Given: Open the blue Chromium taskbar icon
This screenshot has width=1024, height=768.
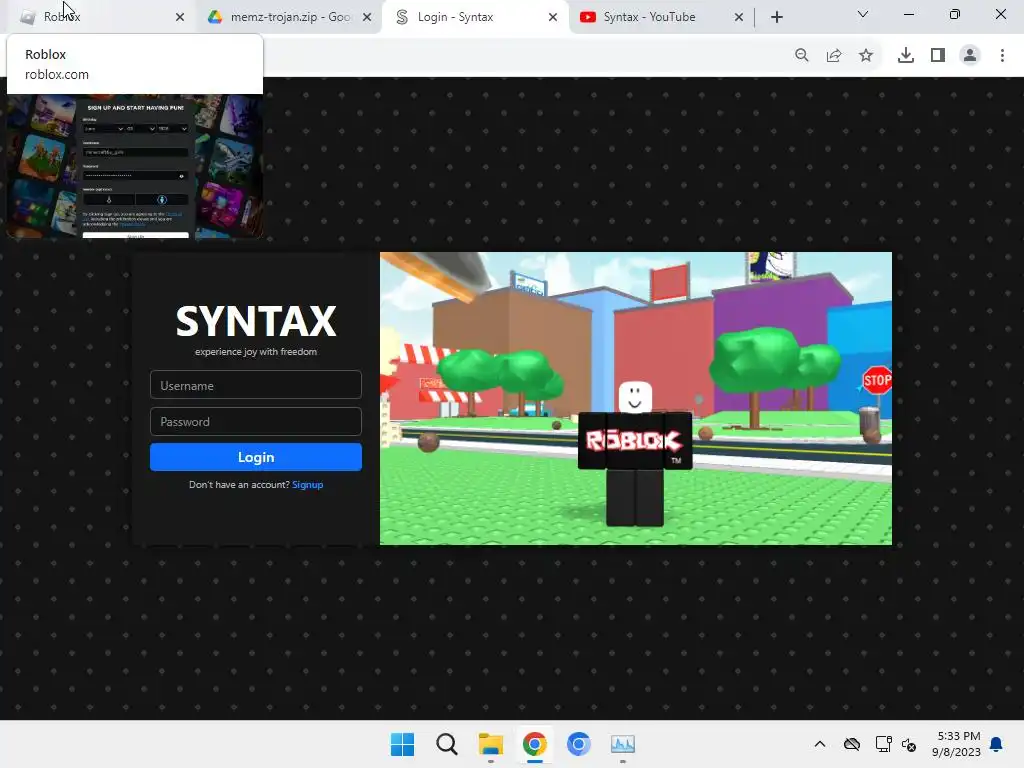Looking at the screenshot, I should [579, 744].
